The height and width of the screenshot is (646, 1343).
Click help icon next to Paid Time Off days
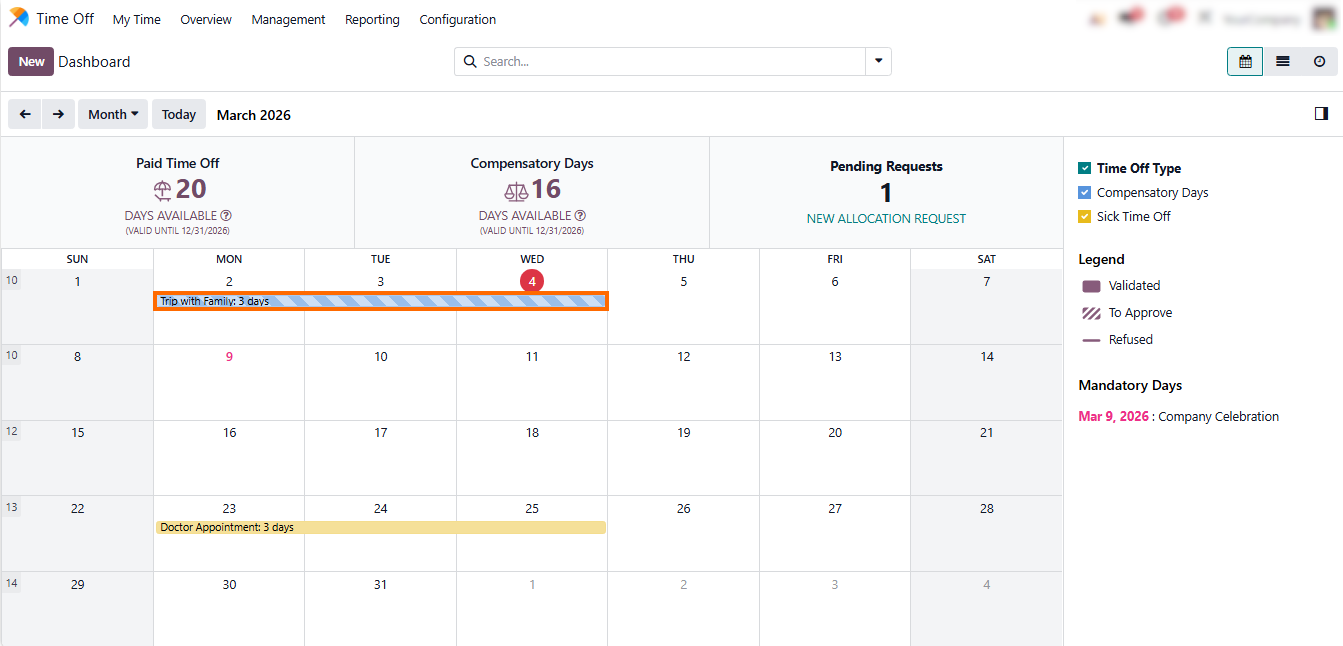(226, 216)
